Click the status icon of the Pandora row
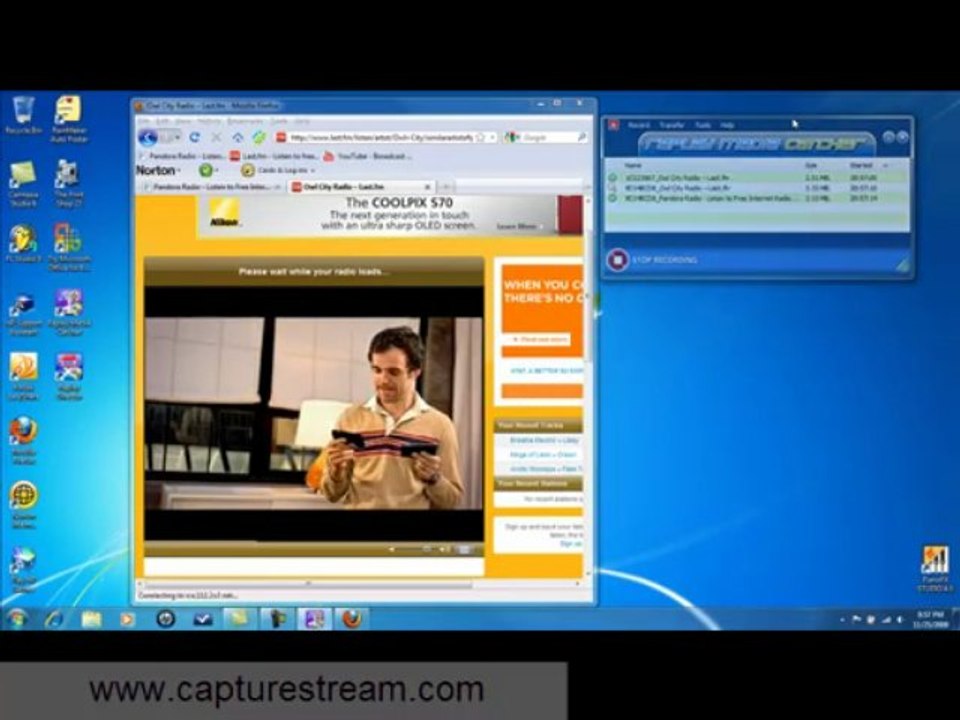This screenshot has width=960, height=720. click(x=612, y=198)
